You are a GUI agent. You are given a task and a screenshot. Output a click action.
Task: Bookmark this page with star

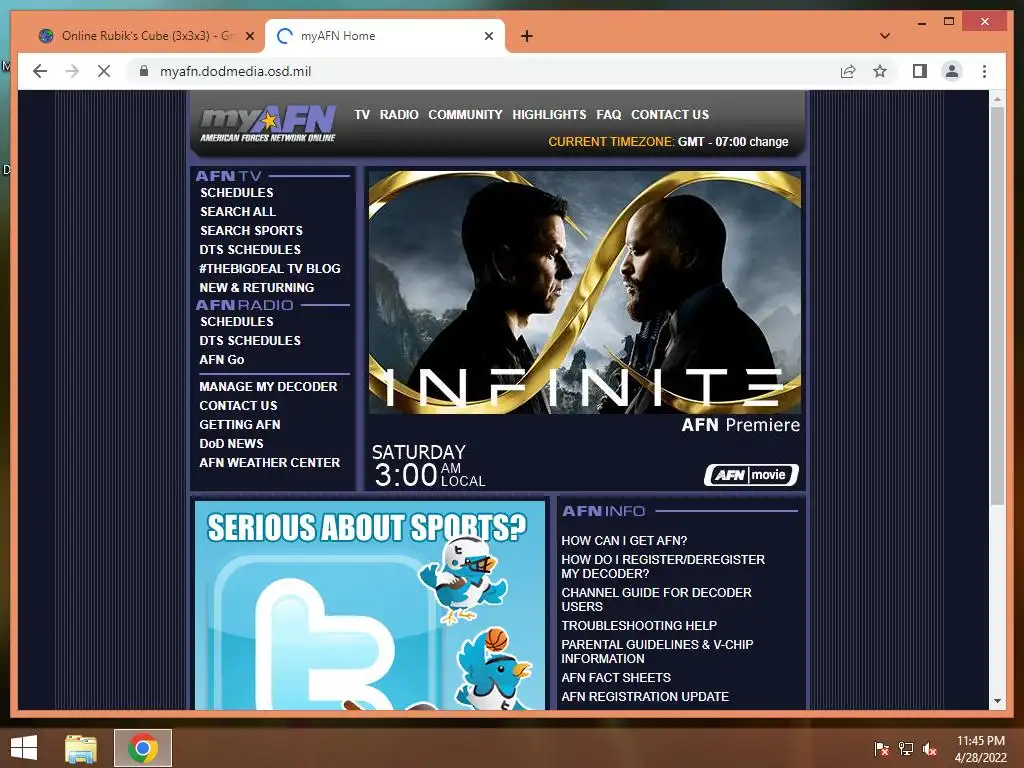[x=880, y=71]
